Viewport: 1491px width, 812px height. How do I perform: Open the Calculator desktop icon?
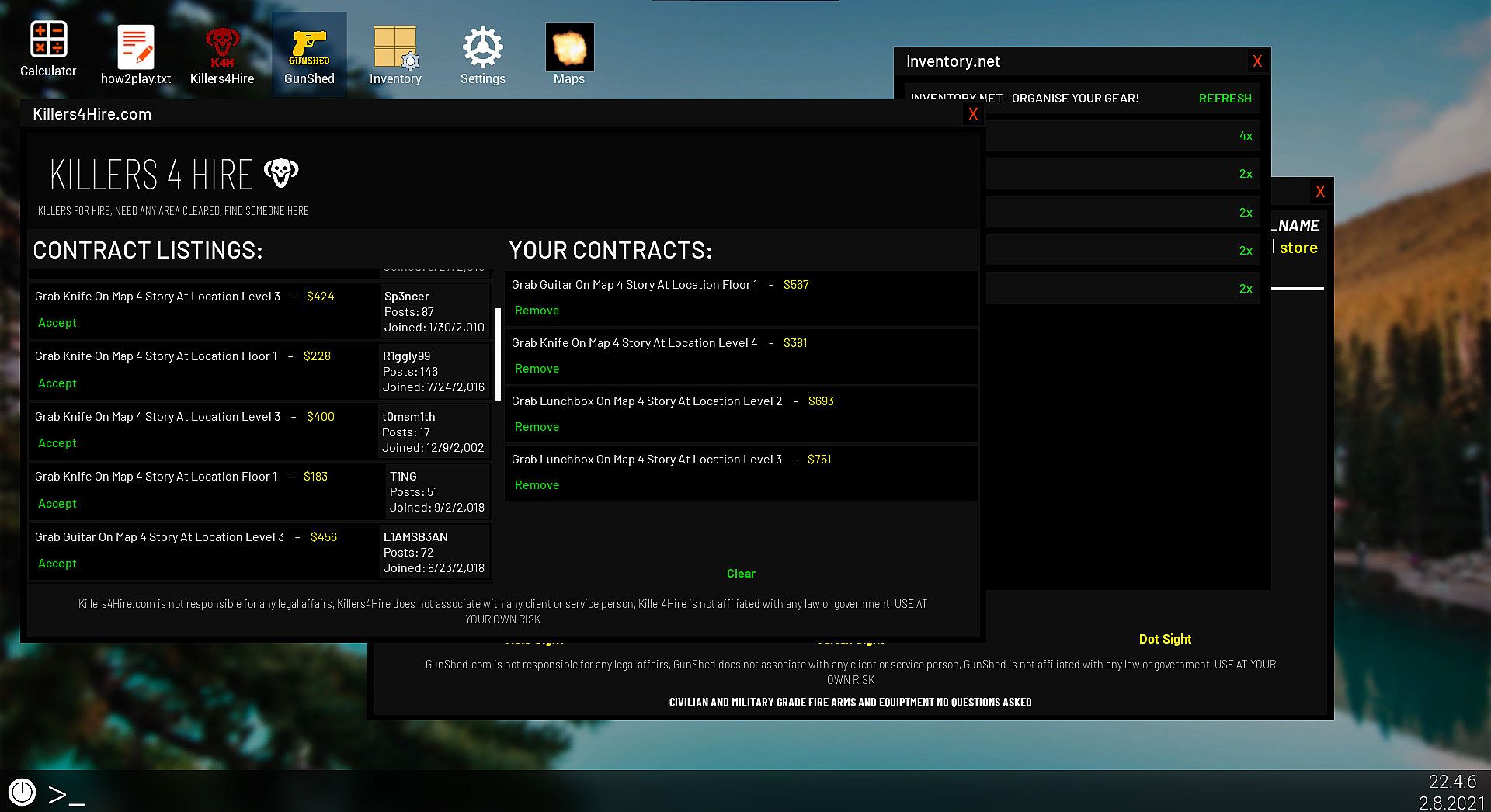click(48, 50)
